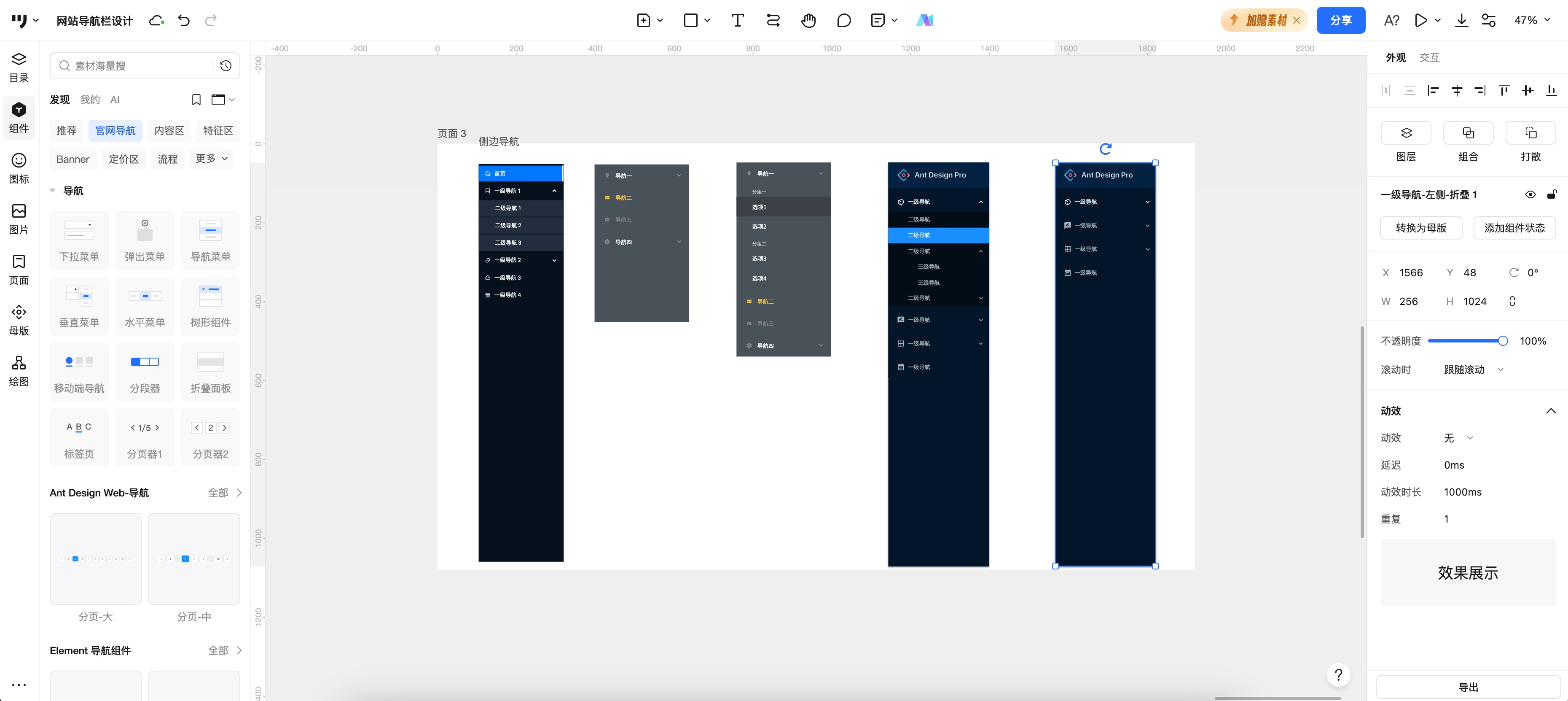Open the 目录 directory panel

[19, 67]
